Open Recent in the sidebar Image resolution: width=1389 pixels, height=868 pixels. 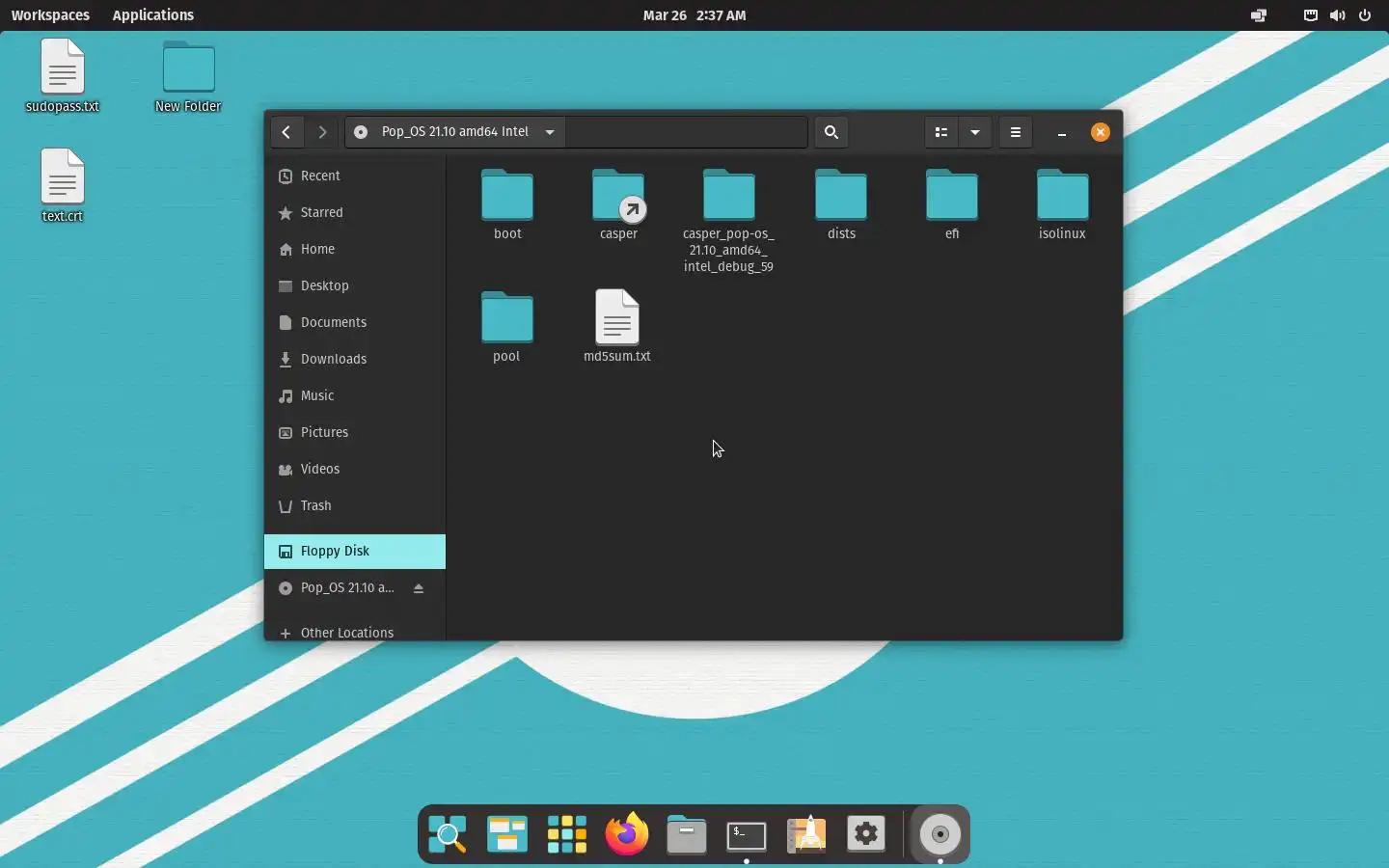pos(355,176)
